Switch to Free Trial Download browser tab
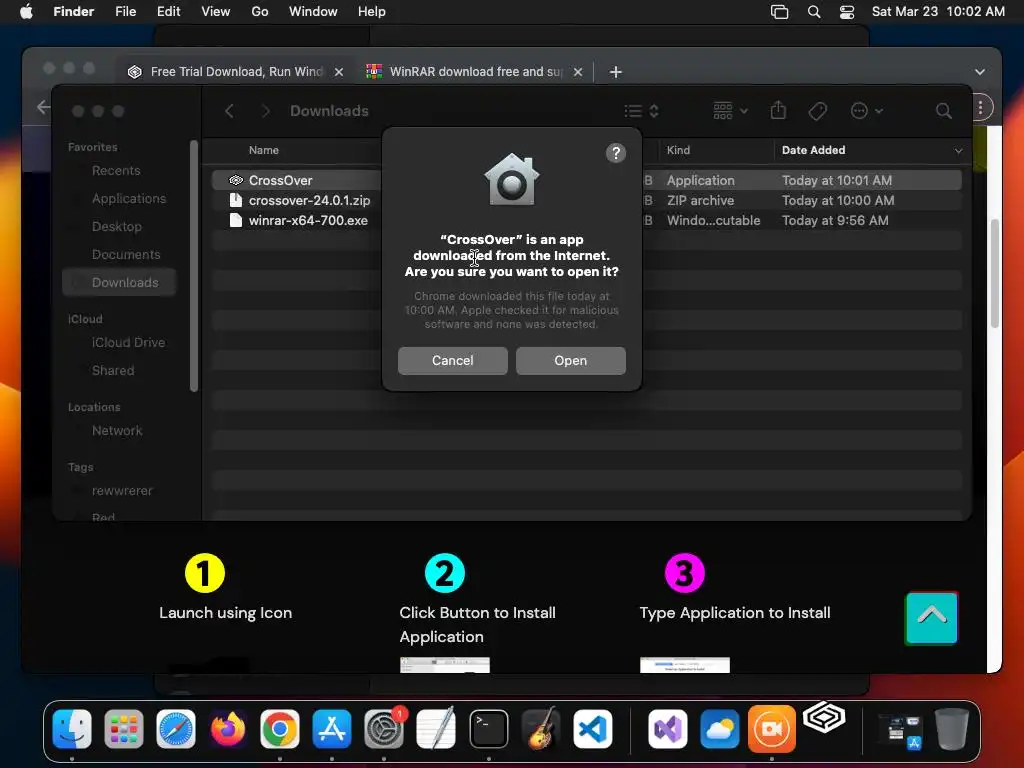The height and width of the screenshot is (768, 1024). [x=235, y=72]
